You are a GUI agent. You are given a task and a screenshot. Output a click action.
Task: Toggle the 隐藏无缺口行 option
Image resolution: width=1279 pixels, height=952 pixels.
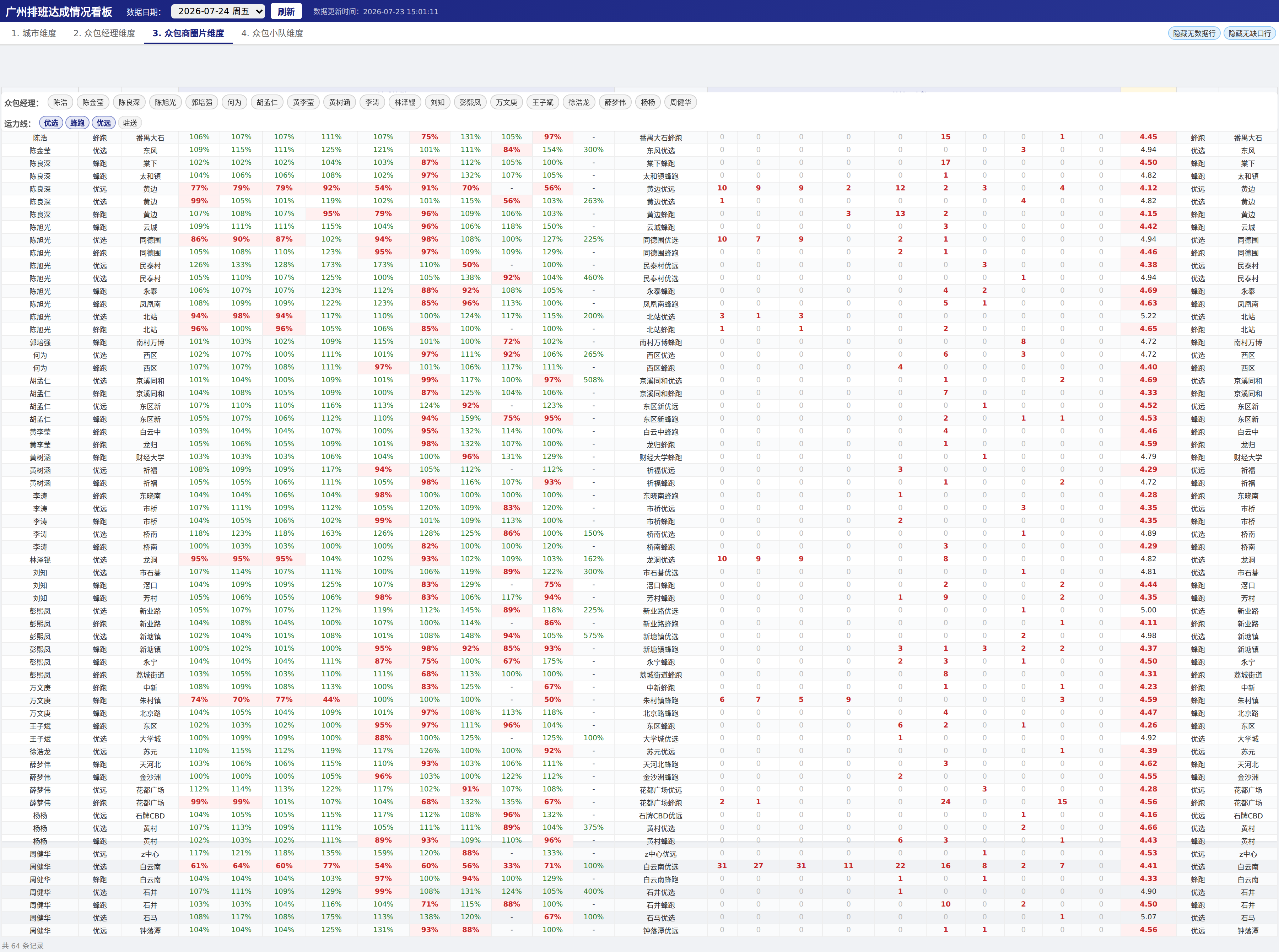tap(1250, 33)
